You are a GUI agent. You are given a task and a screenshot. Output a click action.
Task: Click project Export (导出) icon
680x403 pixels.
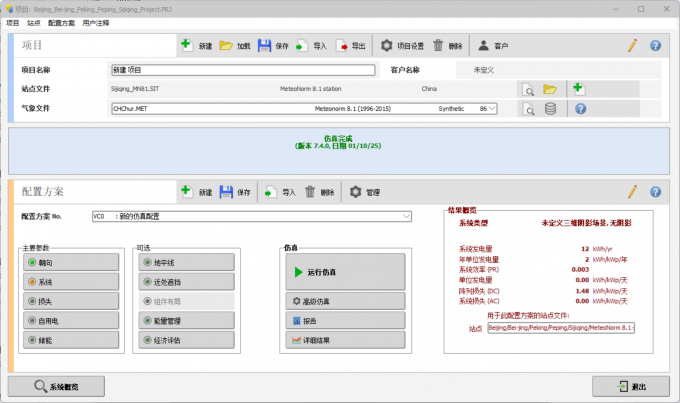coord(342,45)
